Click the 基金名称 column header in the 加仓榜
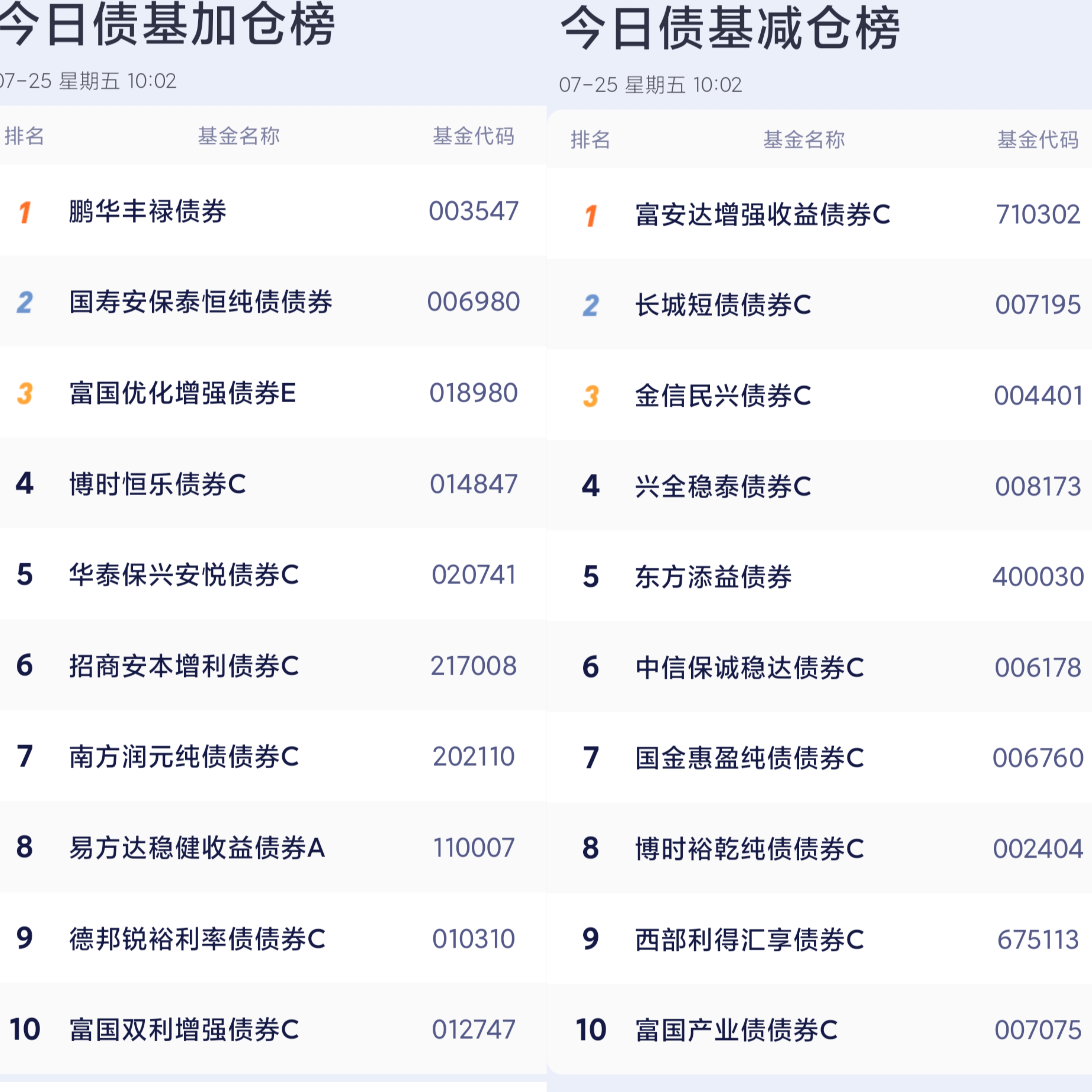Screen dimensions: 1092x1092 239,136
